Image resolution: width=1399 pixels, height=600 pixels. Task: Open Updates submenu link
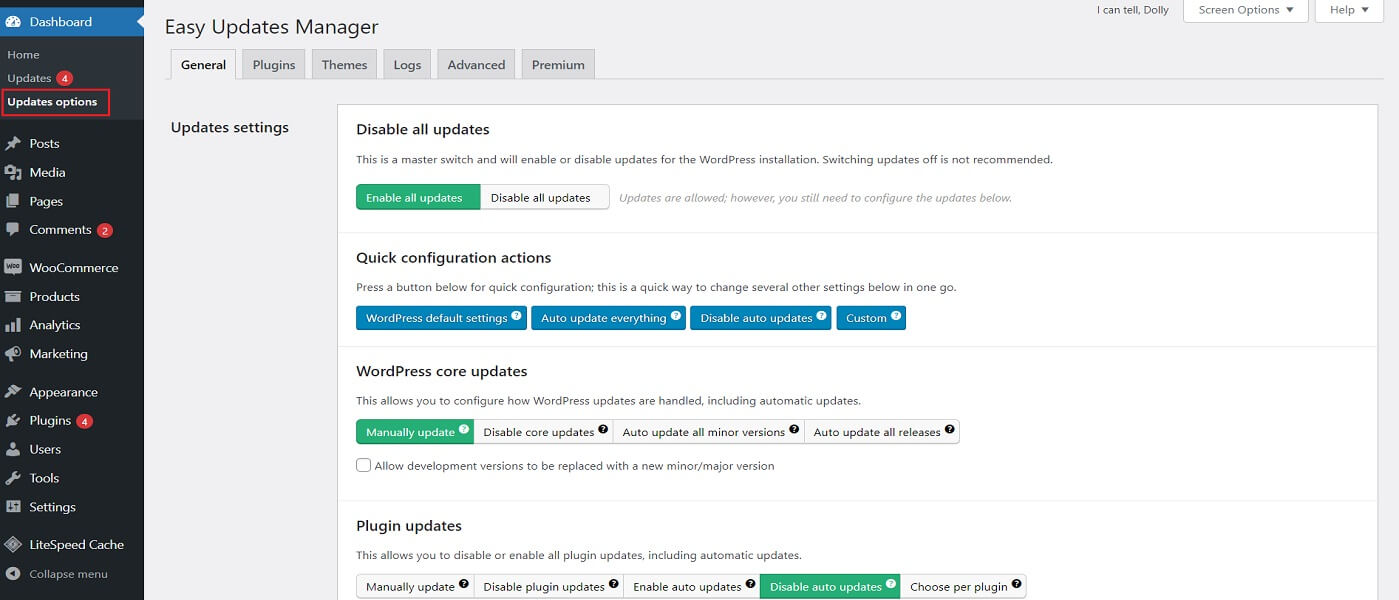29,78
